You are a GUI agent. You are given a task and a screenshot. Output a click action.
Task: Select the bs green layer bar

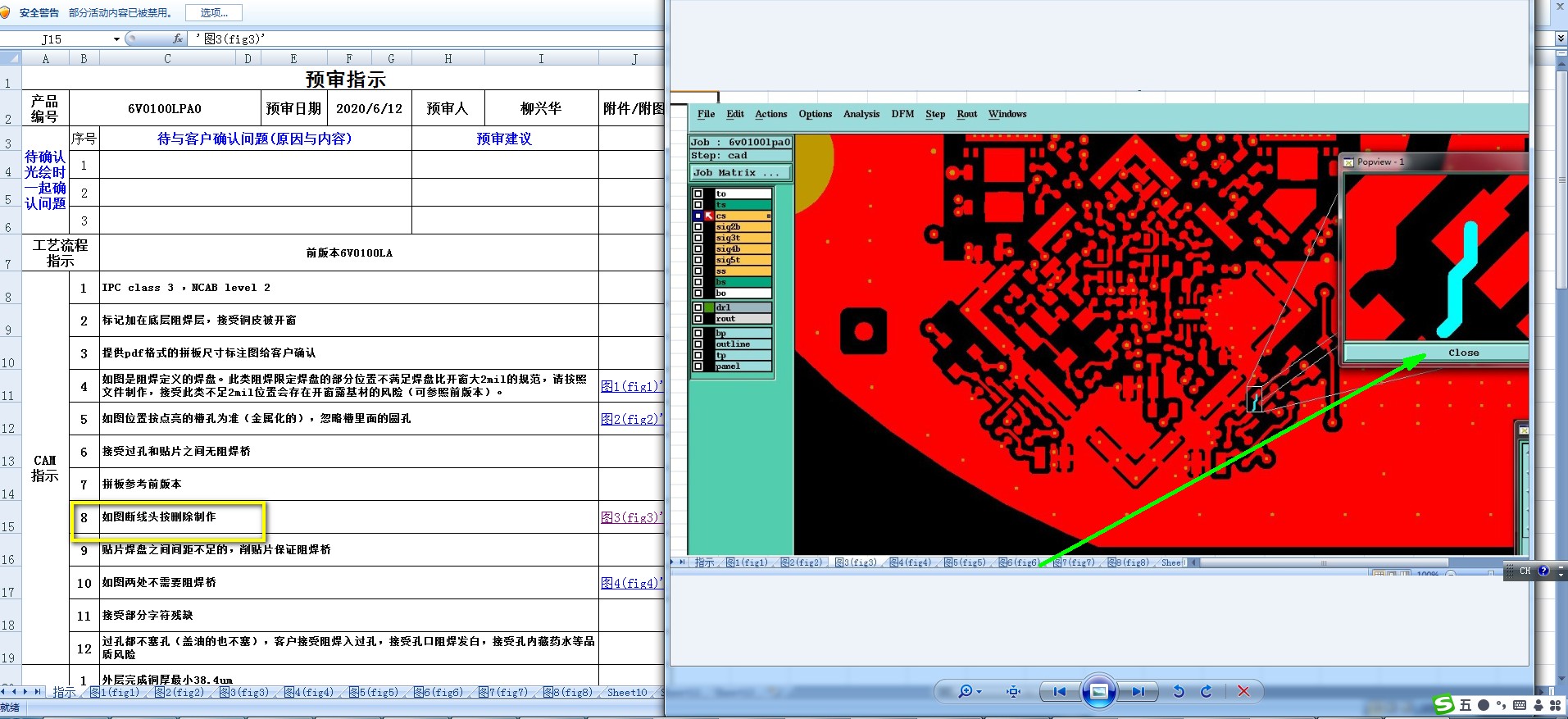[x=743, y=282]
